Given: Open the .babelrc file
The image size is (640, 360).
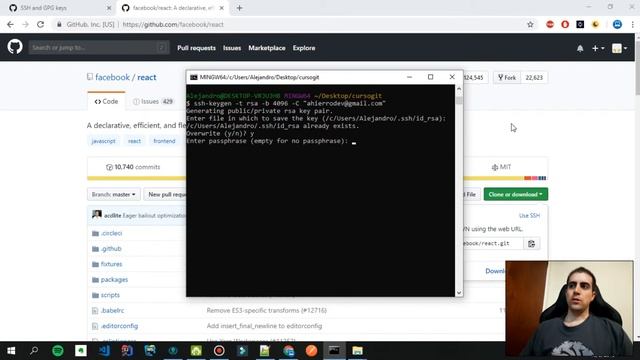Looking at the screenshot, I should coord(112,311).
